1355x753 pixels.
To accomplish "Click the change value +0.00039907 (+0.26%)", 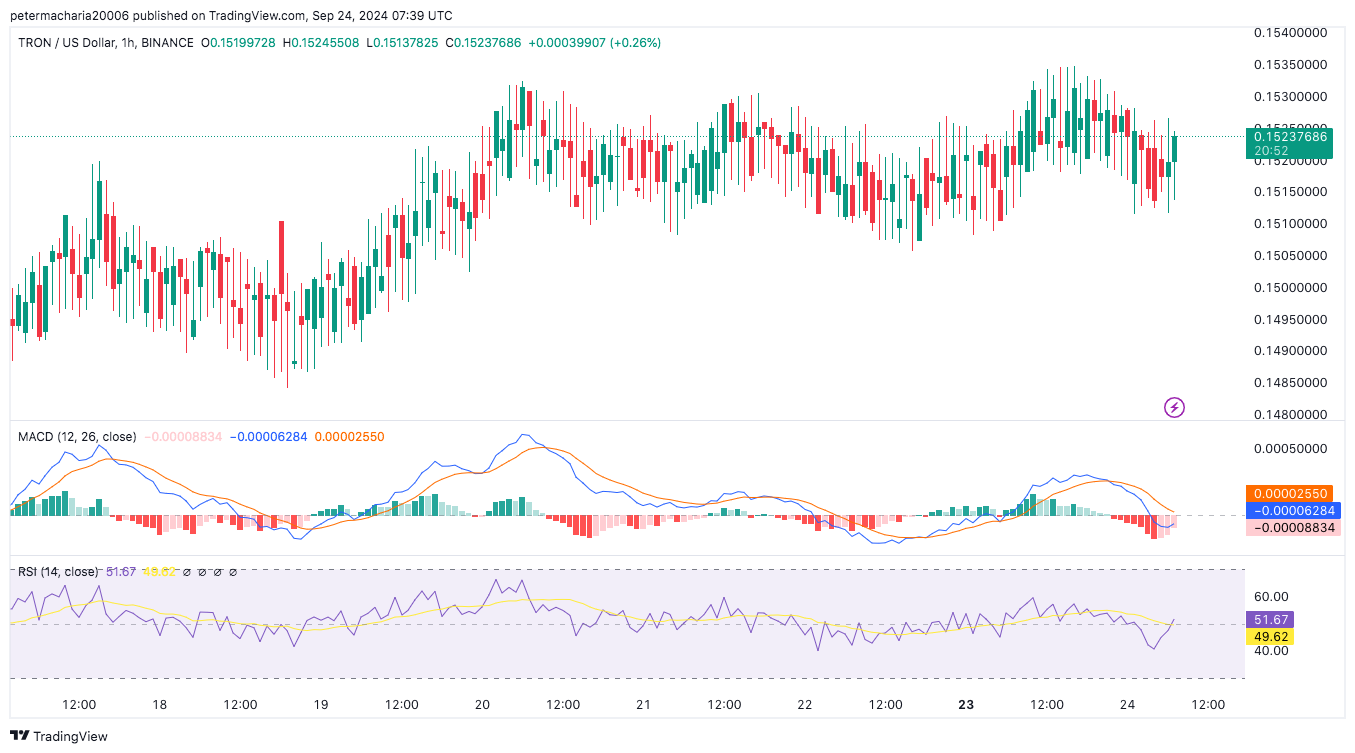I will 594,43.
